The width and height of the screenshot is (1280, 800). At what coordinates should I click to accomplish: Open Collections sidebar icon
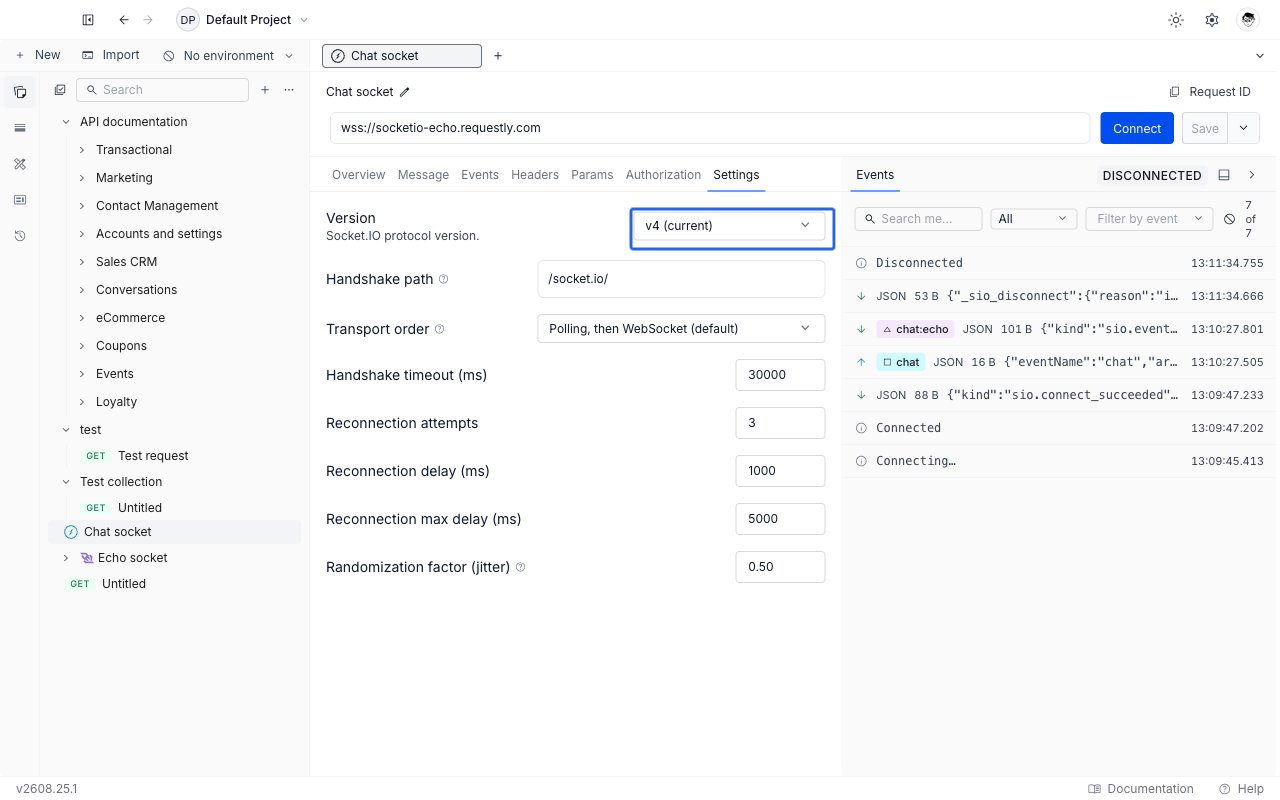20,92
